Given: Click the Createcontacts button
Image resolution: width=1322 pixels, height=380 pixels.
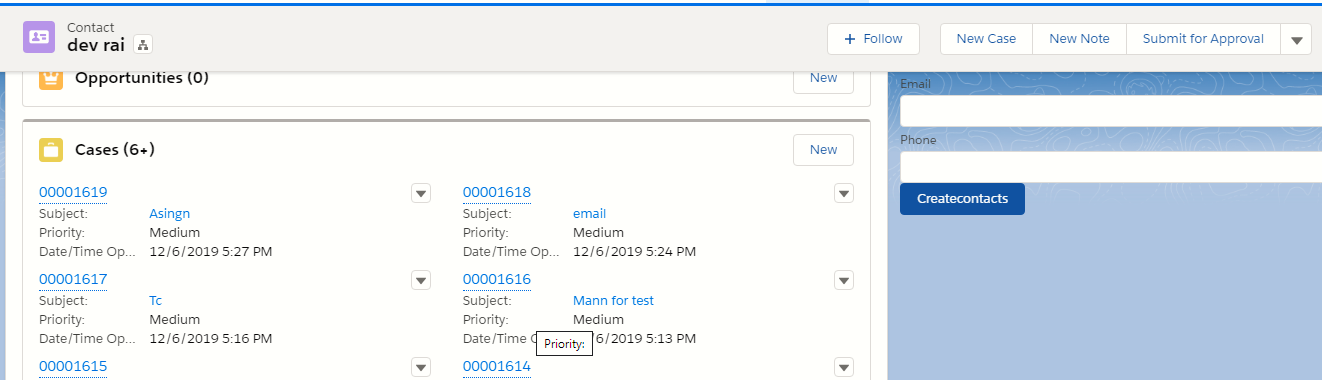Looking at the screenshot, I should 962,198.
